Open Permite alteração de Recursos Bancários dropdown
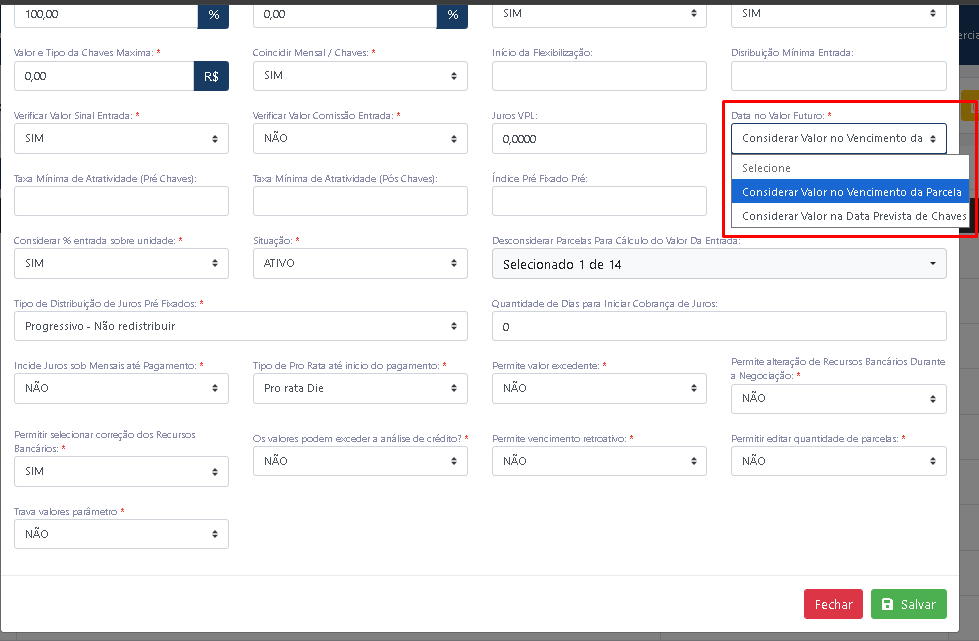Viewport: 979px width, 641px height. pyautogui.click(x=839, y=398)
